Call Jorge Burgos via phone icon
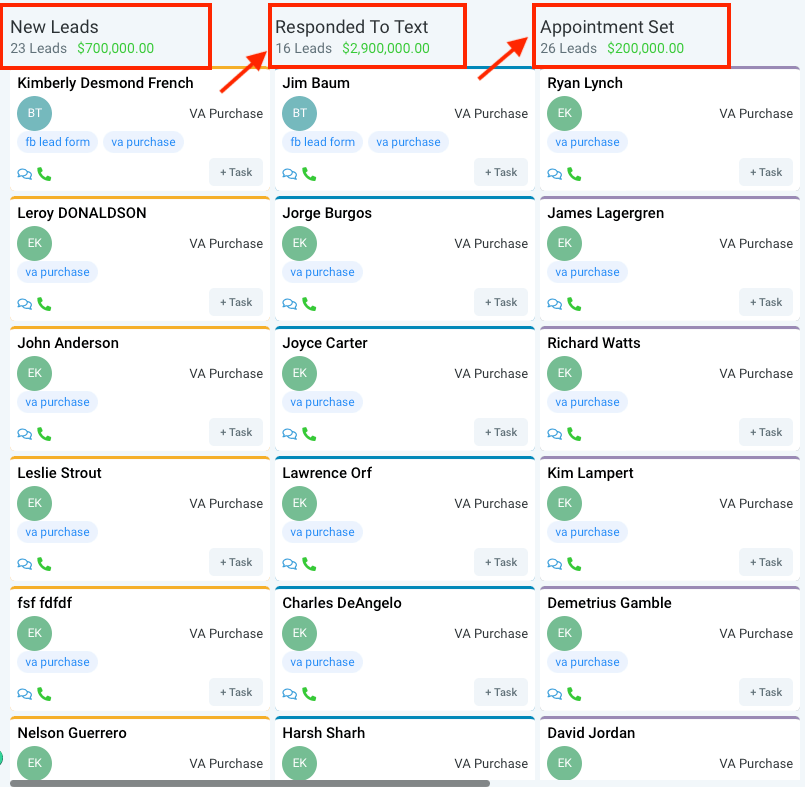This screenshot has height=787, width=805. coord(309,304)
